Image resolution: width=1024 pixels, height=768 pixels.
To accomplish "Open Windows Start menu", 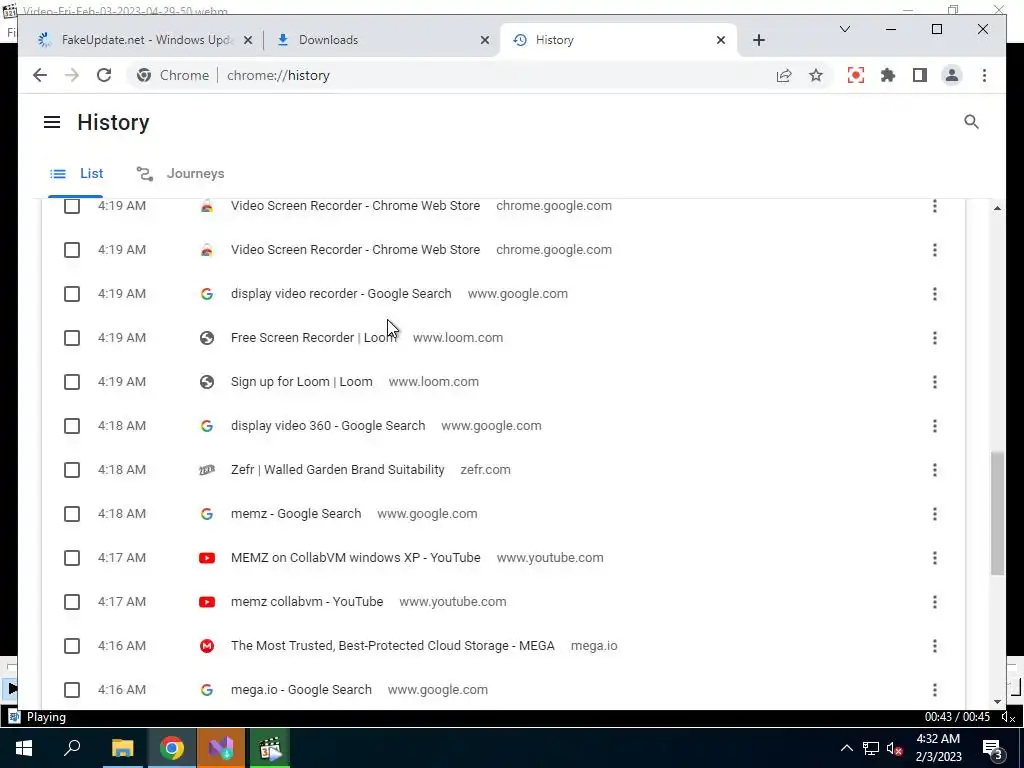I will [24, 748].
